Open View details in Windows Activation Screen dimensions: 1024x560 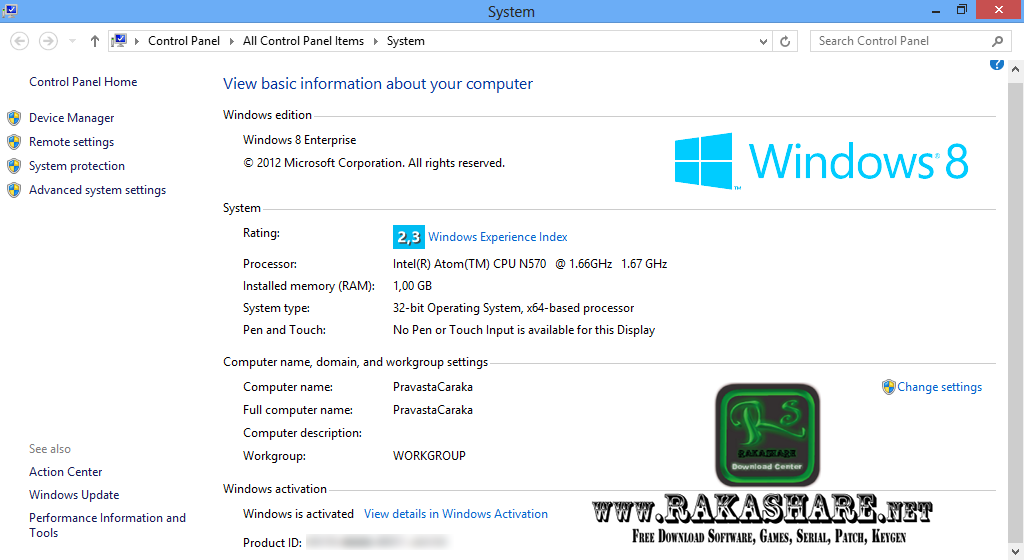[x=456, y=514]
